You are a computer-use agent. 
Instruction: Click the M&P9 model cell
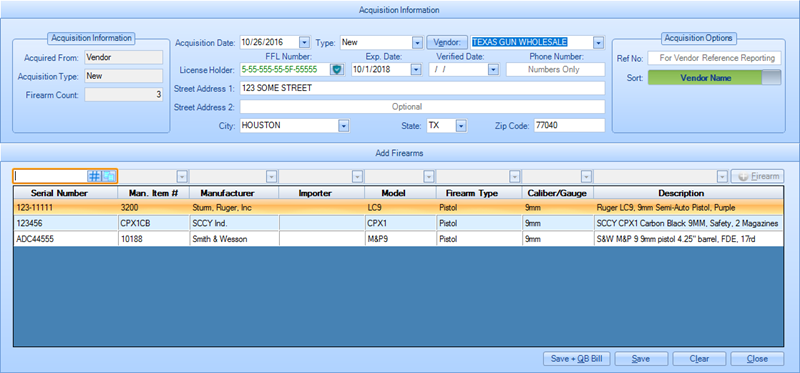click(x=401, y=239)
